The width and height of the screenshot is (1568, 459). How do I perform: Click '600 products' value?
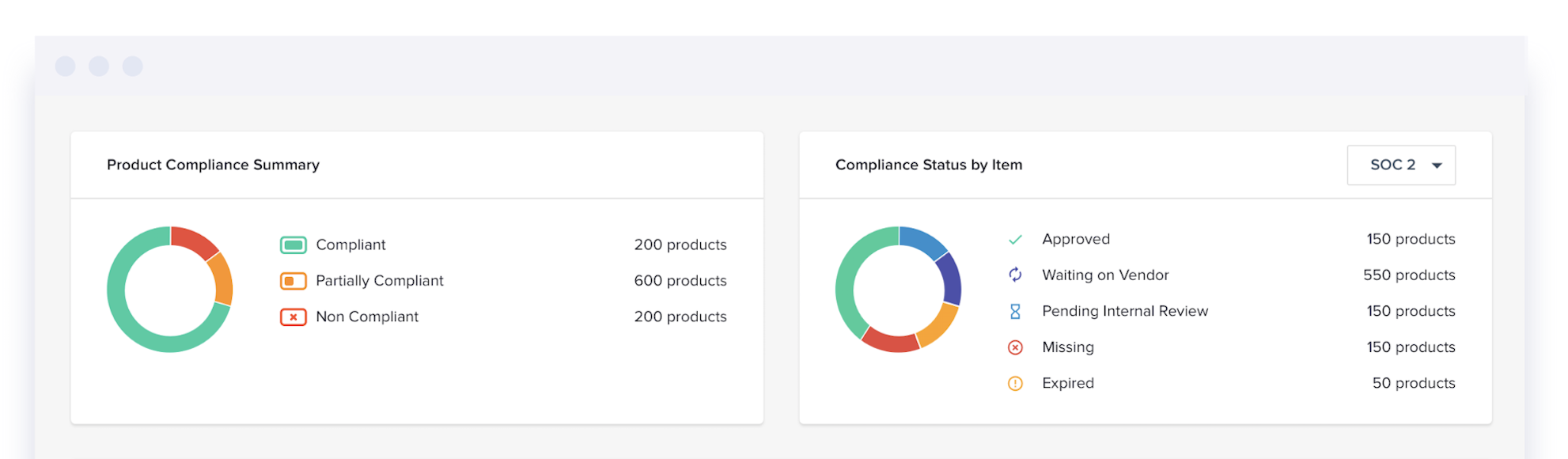coord(680,281)
